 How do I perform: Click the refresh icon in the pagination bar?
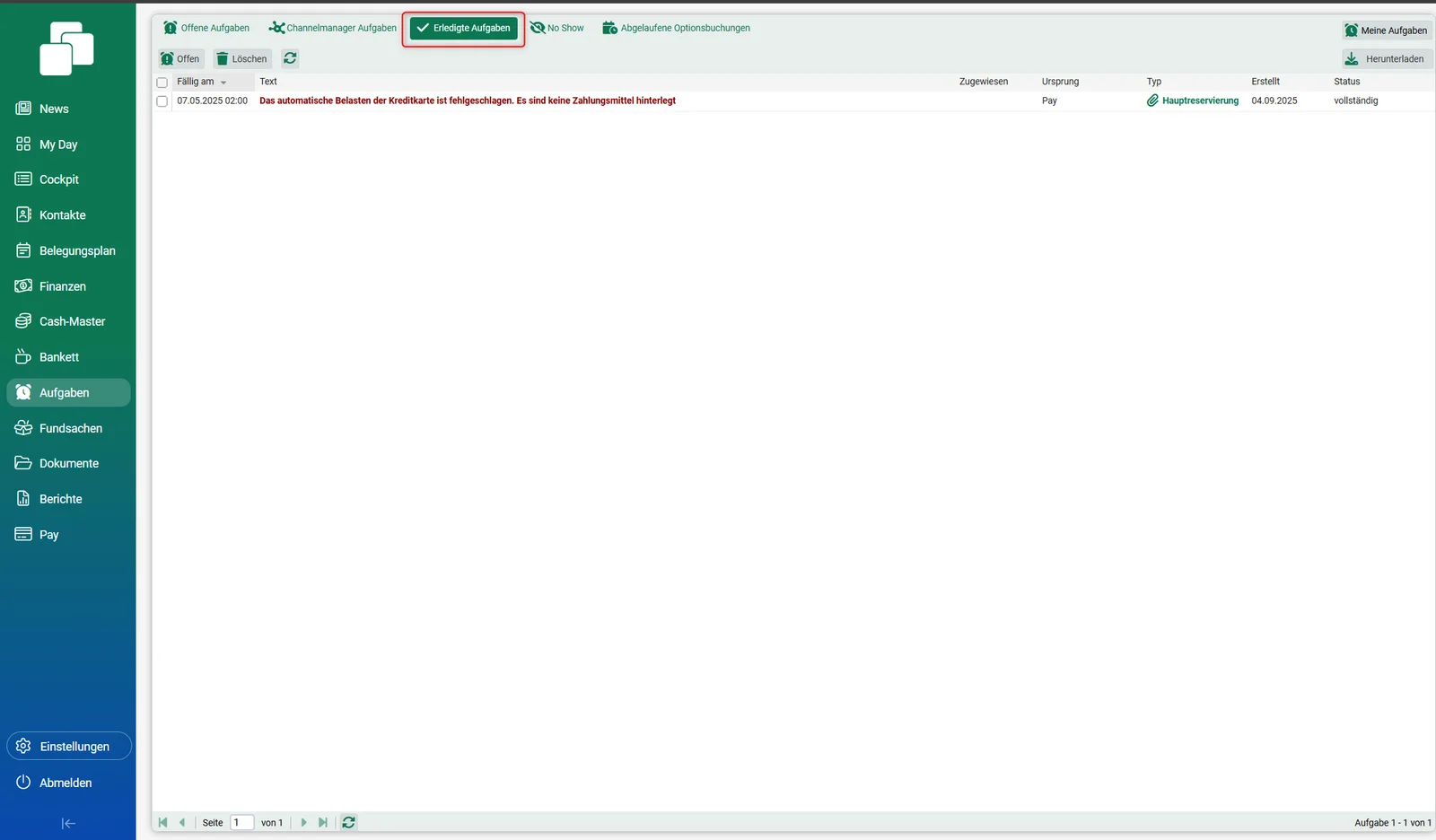click(x=349, y=823)
